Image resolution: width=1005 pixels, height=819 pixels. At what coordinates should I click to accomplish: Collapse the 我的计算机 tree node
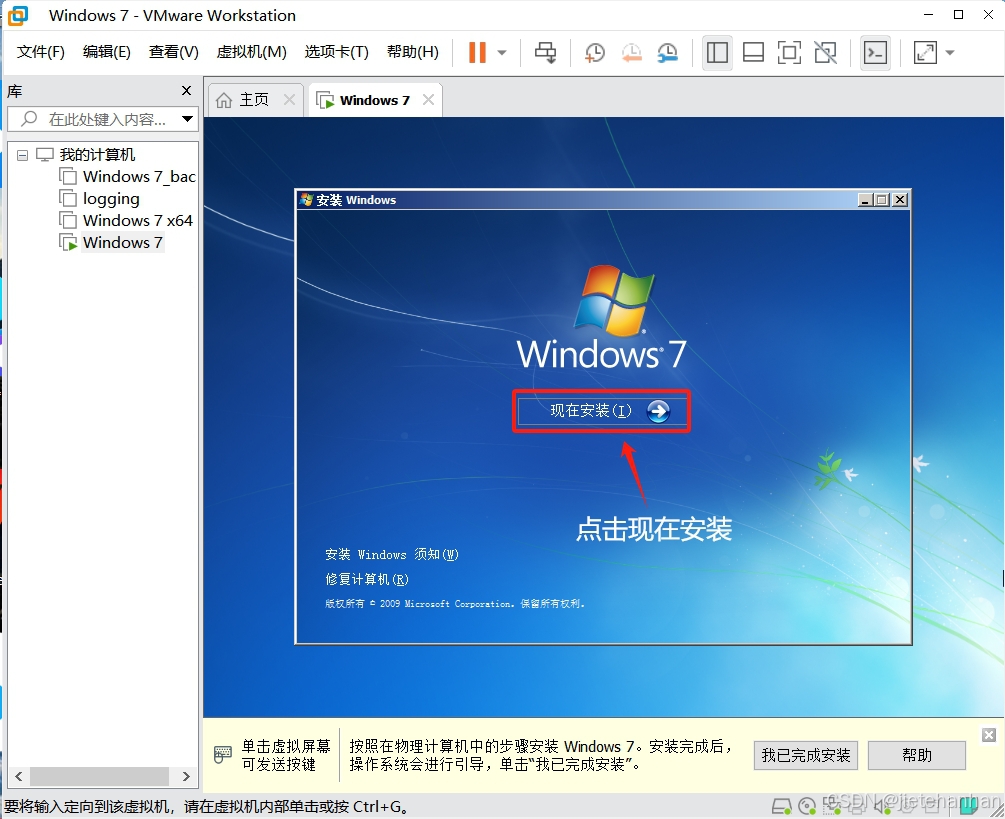pos(22,155)
